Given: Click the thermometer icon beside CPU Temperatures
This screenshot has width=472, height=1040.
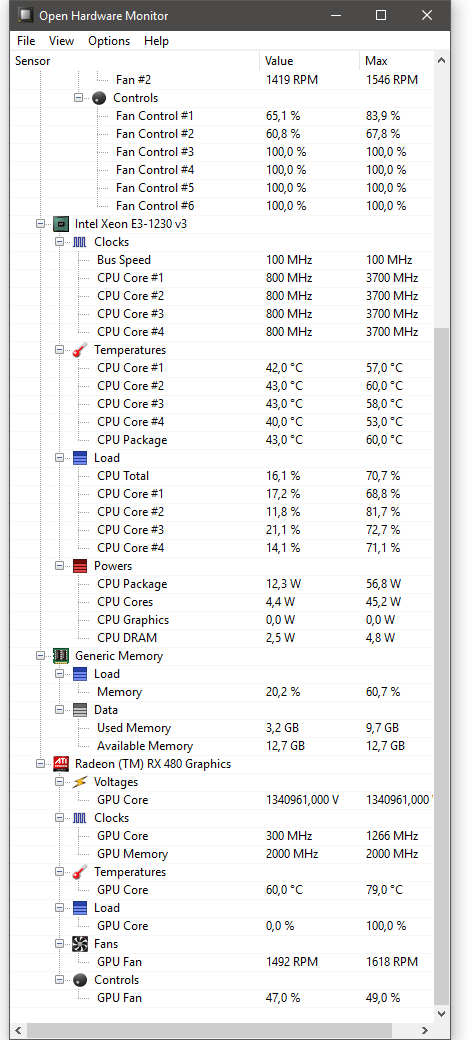Looking at the screenshot, I should point(80,350).
